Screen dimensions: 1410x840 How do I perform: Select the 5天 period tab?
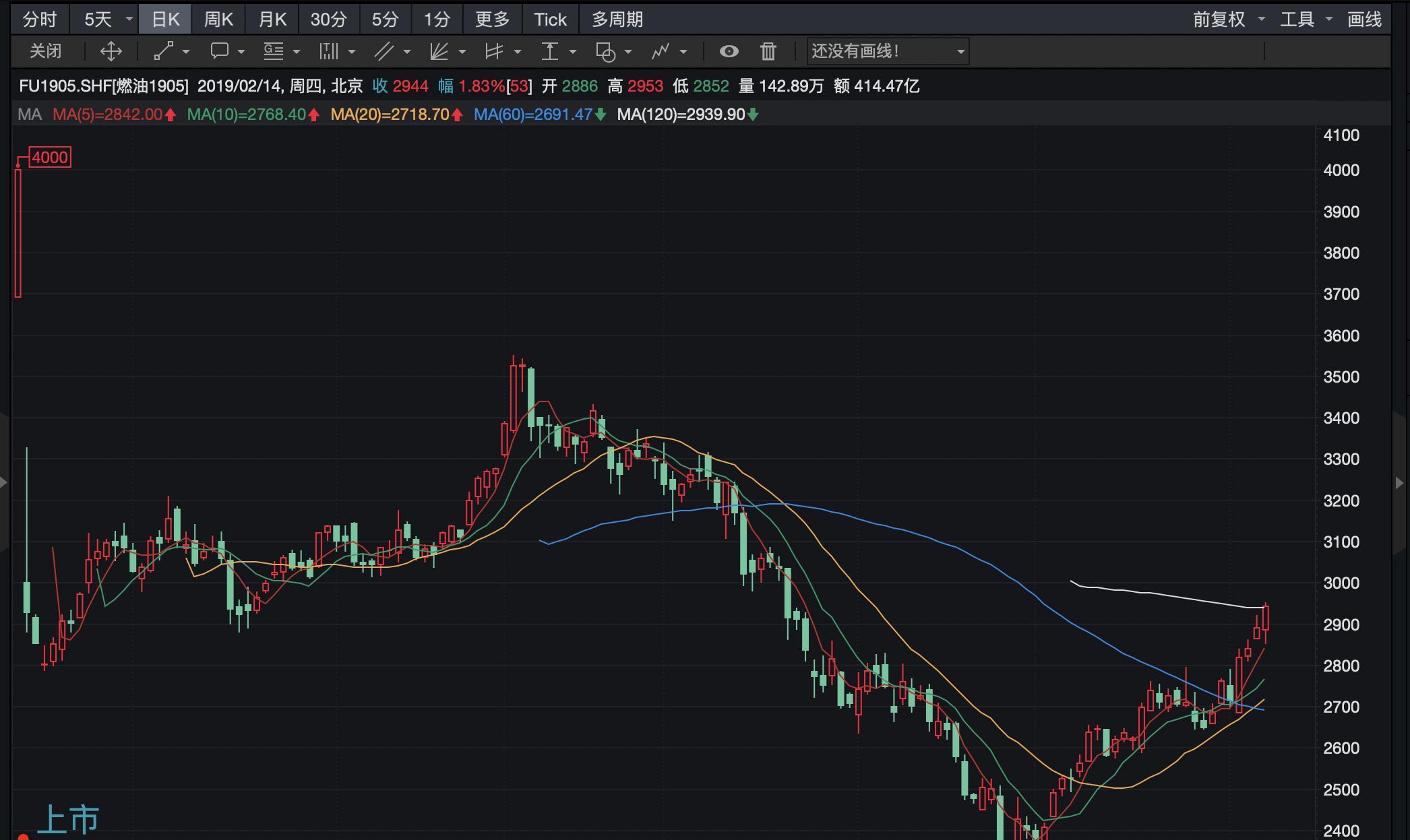coord(98,20)
